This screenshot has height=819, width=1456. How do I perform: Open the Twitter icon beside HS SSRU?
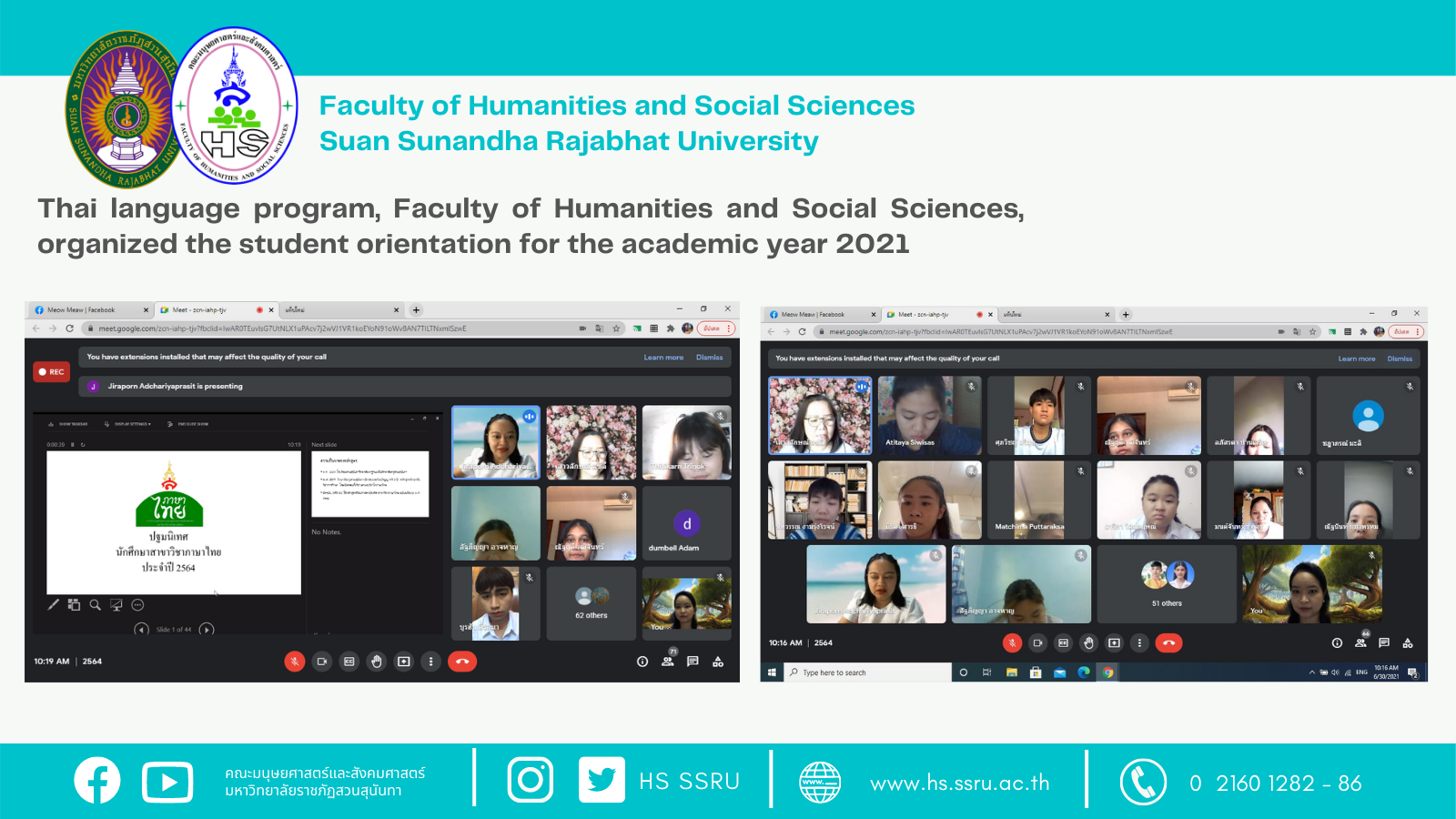pos(602,780)
